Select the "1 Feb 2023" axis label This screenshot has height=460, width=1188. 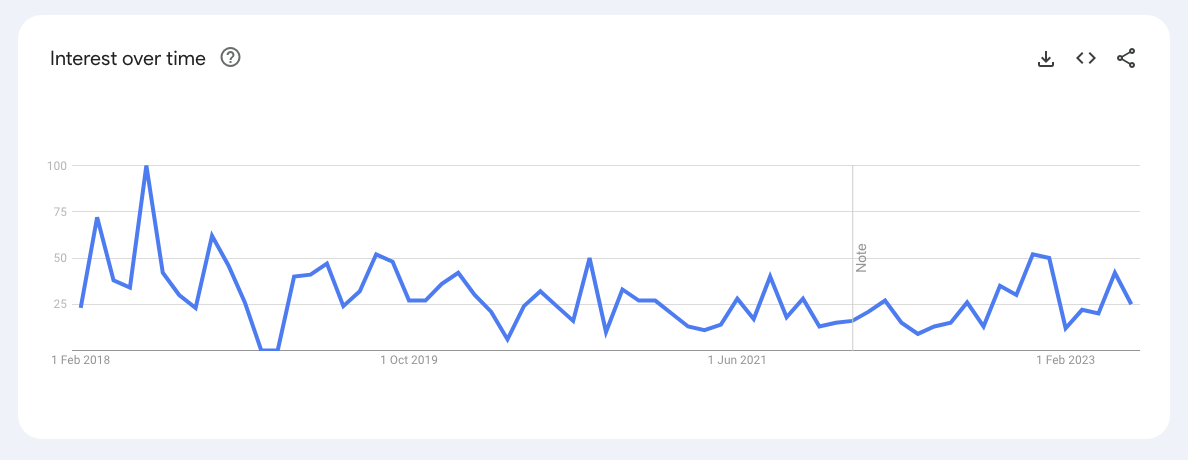1067,361
